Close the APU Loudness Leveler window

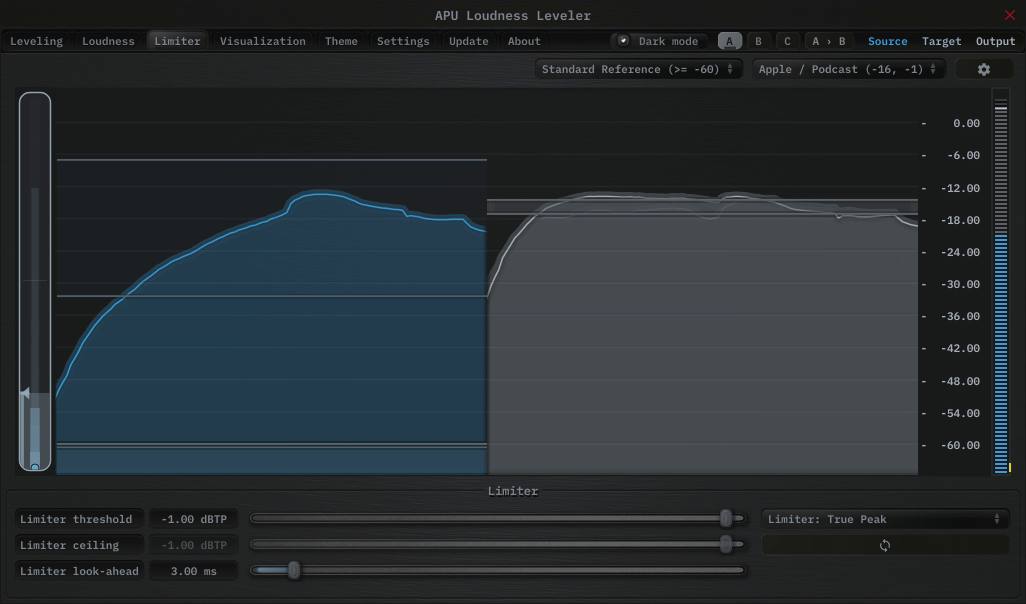click(1009, 15)
